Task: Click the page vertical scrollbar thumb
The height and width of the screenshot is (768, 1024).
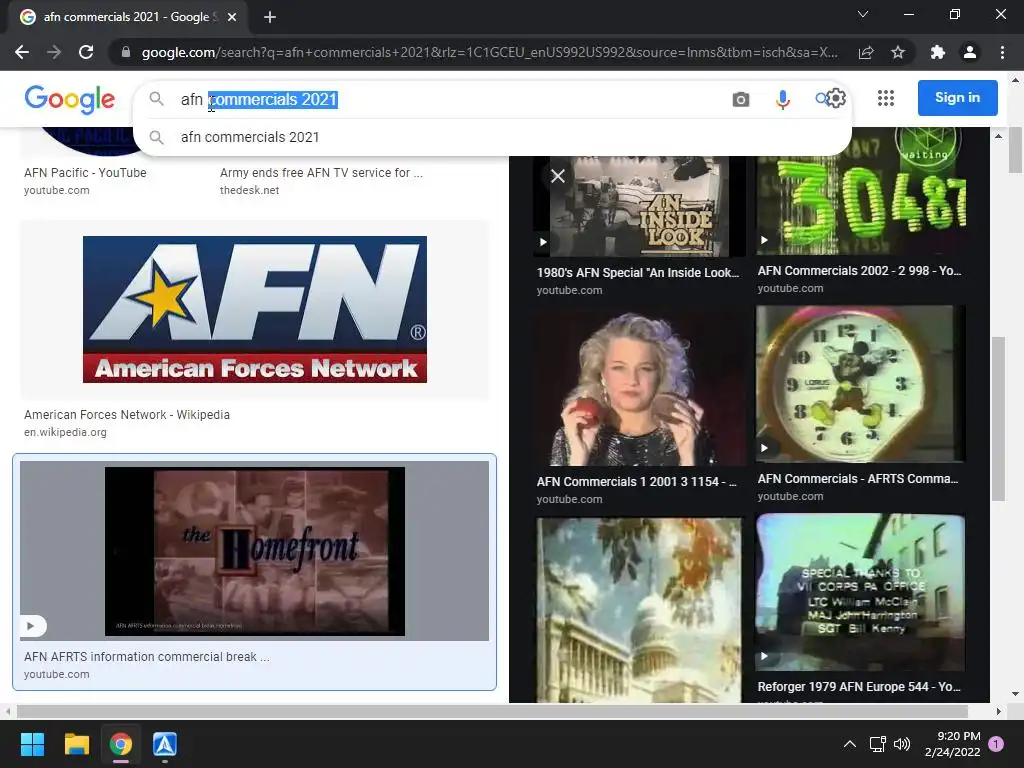Action: [1016, 151]
